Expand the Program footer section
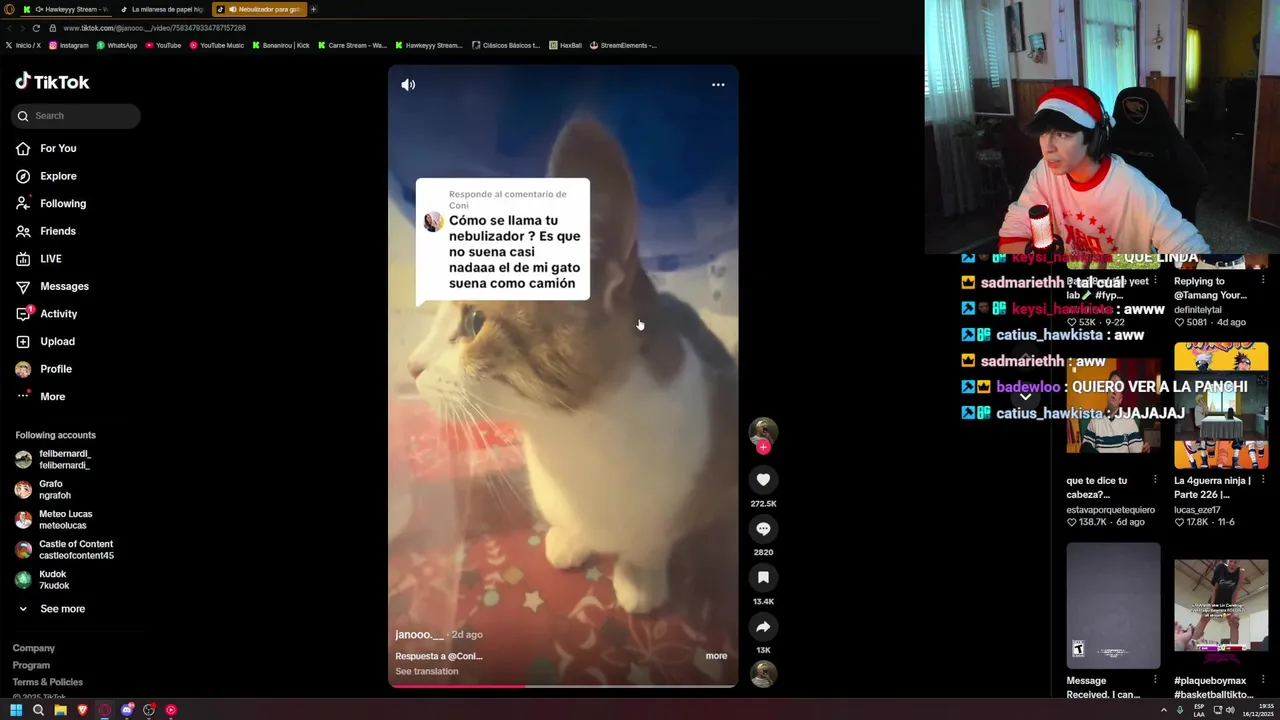This screenshot has height=720, width=1280. pyautogui.click(x=31, y=665)
